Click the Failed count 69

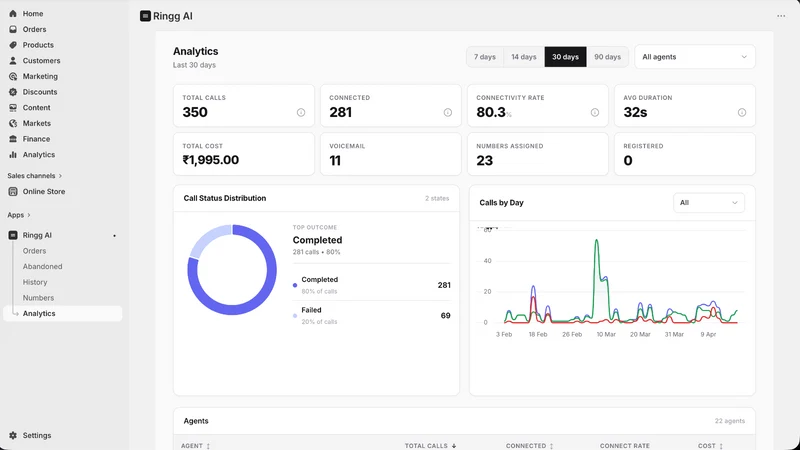[445, 316]
